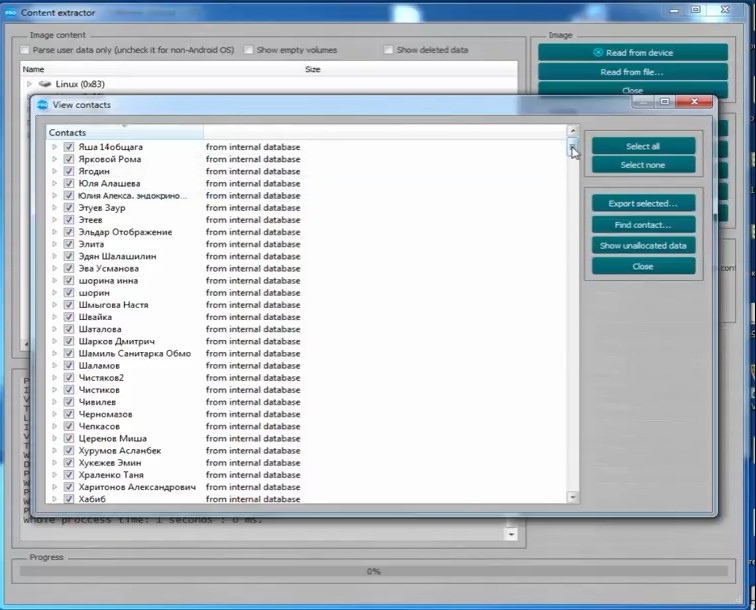Select contact Хукежев Эмин
Viewport: 756px width, 610px height.
(110, 462)
